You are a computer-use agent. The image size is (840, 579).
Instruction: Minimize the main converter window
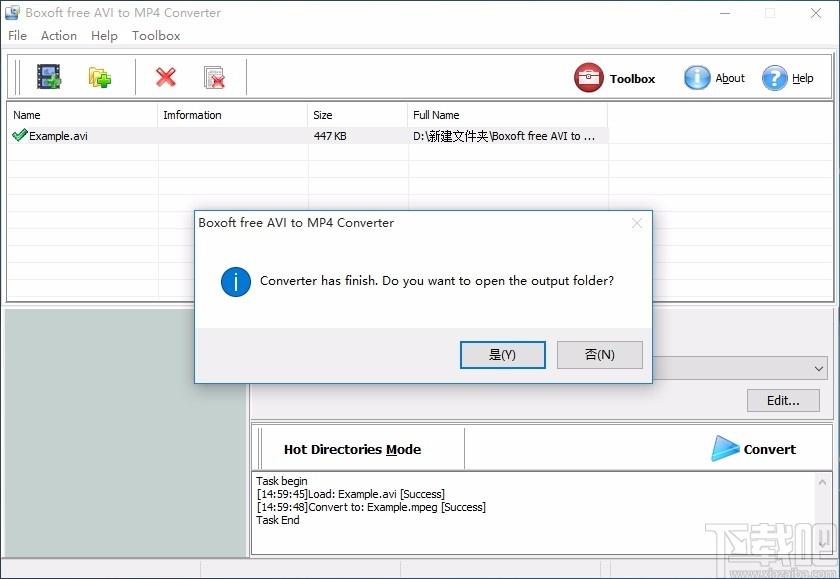pos(725,13)
